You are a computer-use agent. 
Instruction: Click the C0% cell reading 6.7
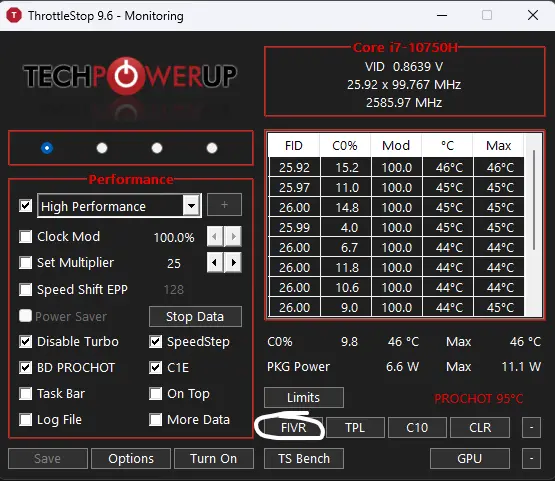(345, 247)
